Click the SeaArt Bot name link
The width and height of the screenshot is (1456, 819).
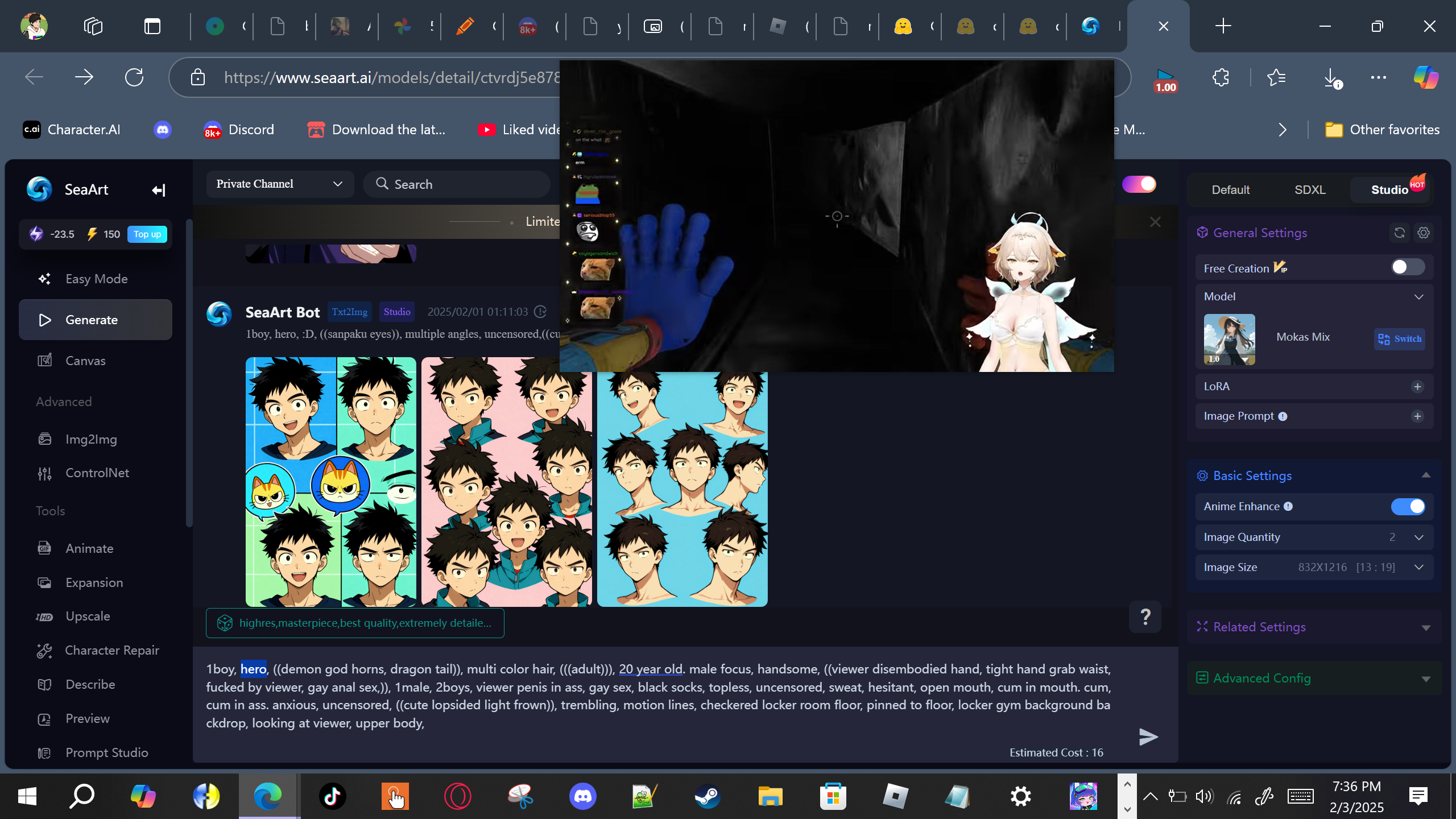click(x=282, y=312)
